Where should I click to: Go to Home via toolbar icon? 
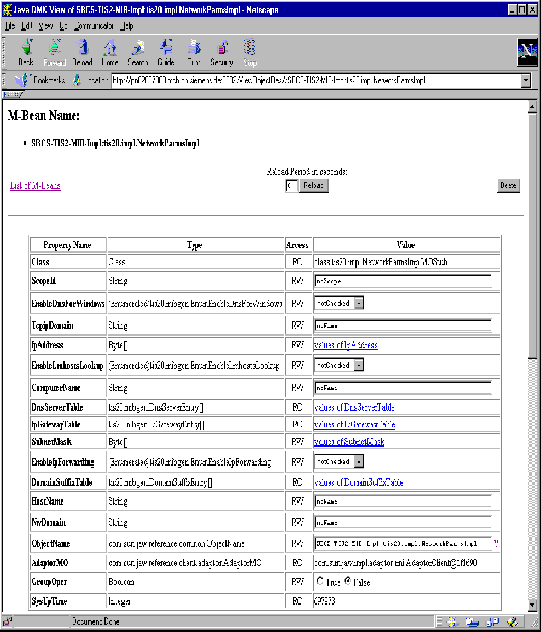pyautogui.click(x=110, y=52)
